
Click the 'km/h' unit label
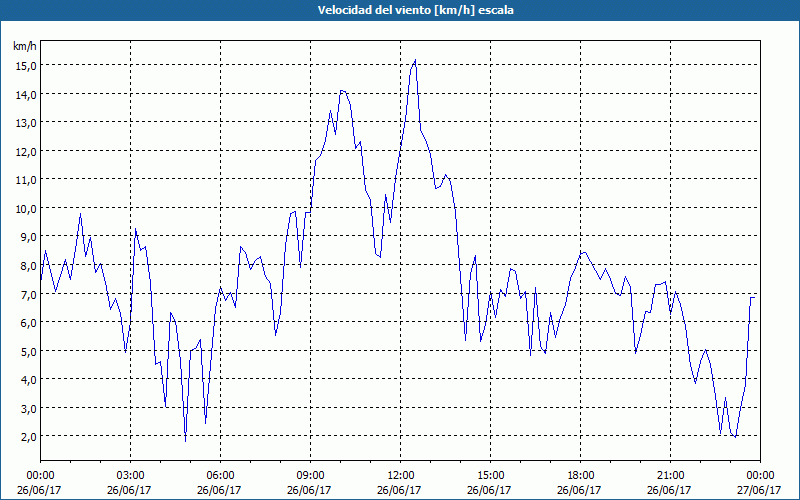[x=24, y=46]
